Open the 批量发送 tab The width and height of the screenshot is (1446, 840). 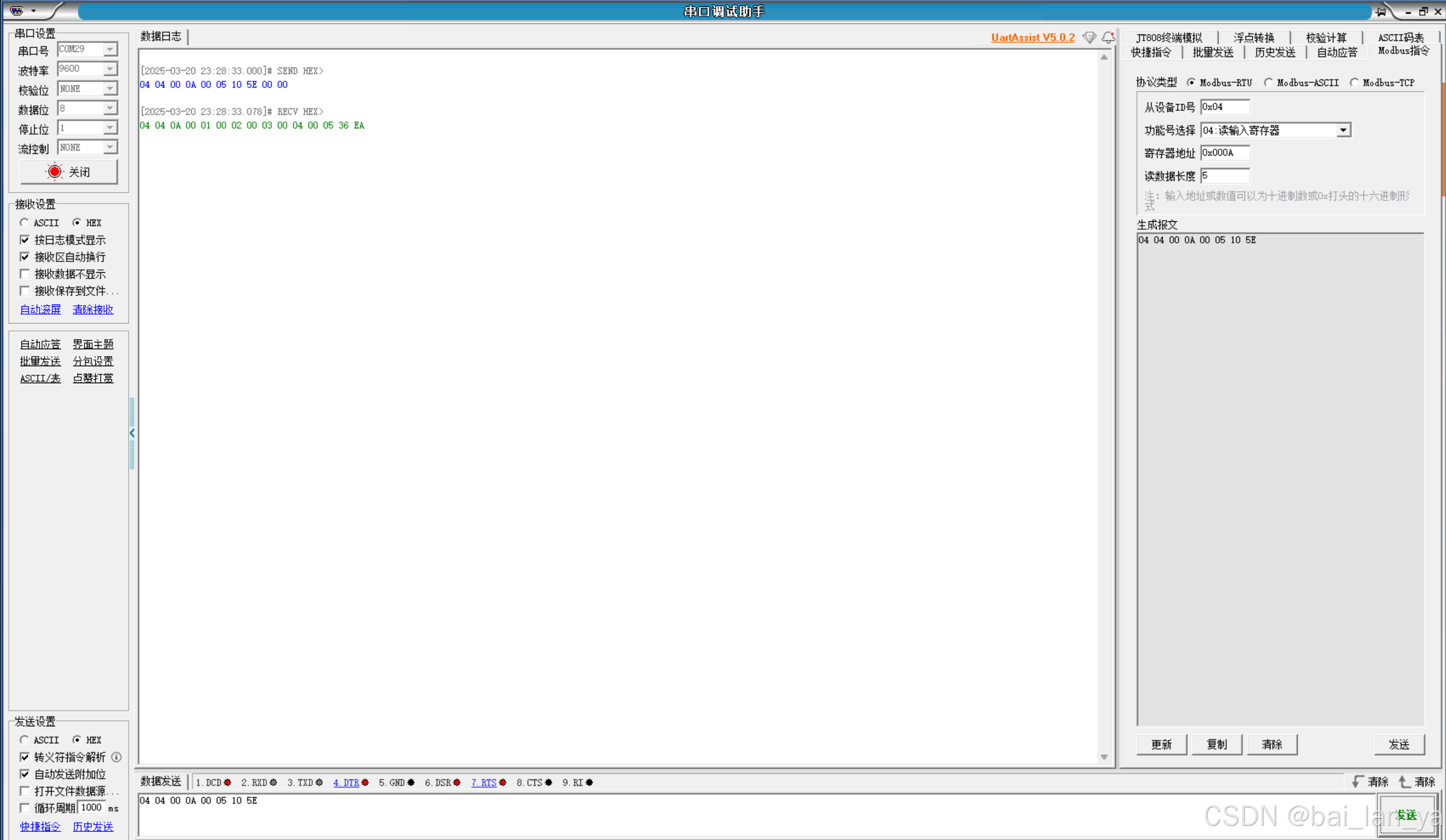click(1213, 53)
